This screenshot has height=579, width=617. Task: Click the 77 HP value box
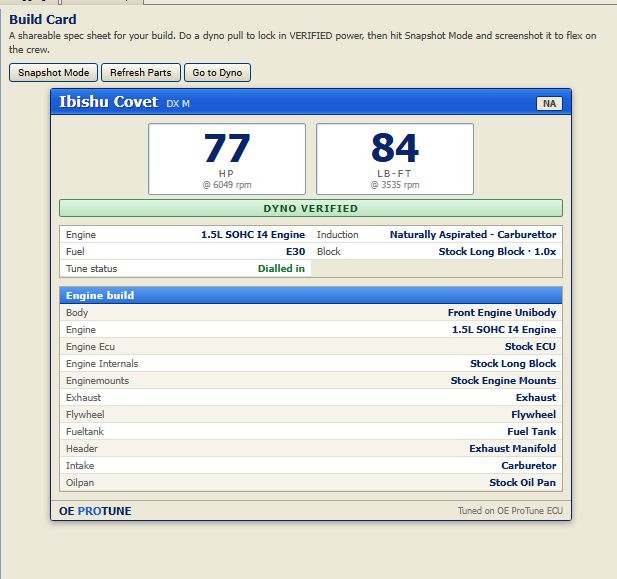pyautogui.click(x=227, y=159)
